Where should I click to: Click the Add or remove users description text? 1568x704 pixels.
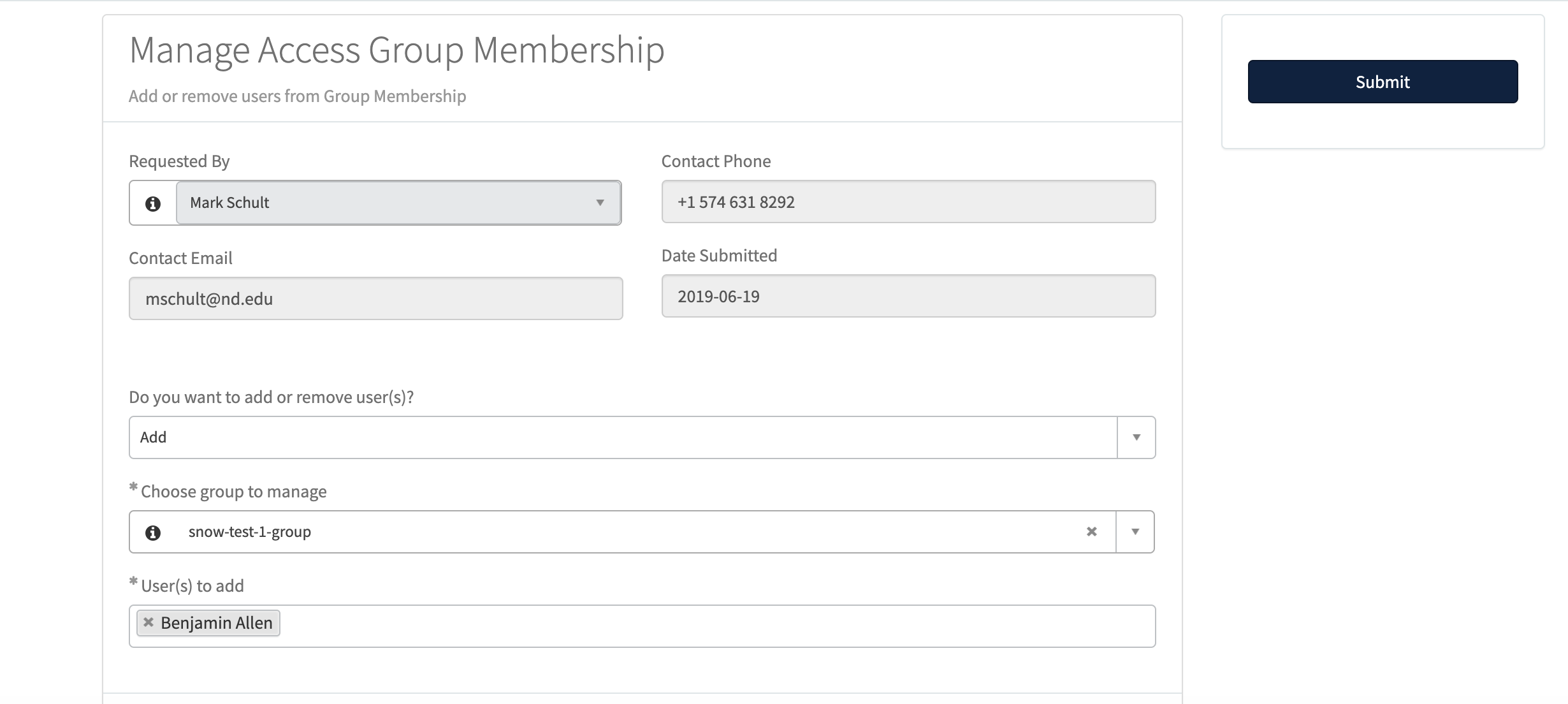tap(297, 96)
